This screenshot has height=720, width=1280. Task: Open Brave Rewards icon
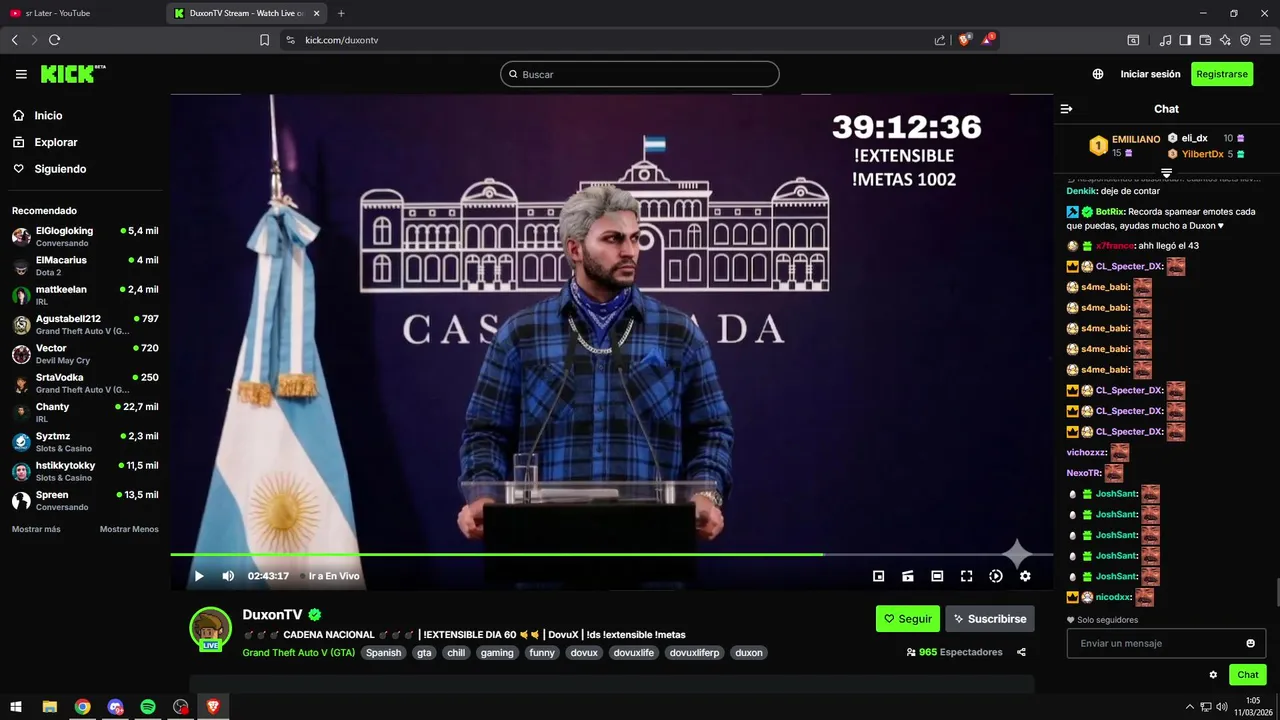click(988, 40)
